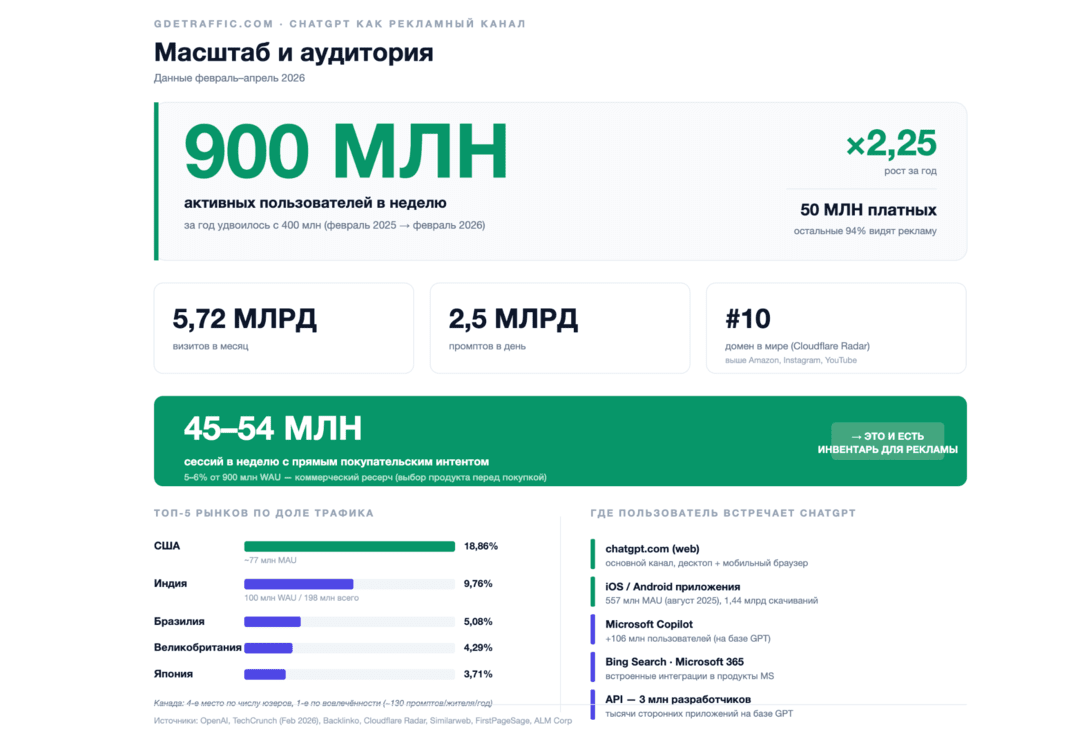Click the "3,71%" value
Screen dimensions: 1080x742
pyautogui.click(x=478, y=674)
